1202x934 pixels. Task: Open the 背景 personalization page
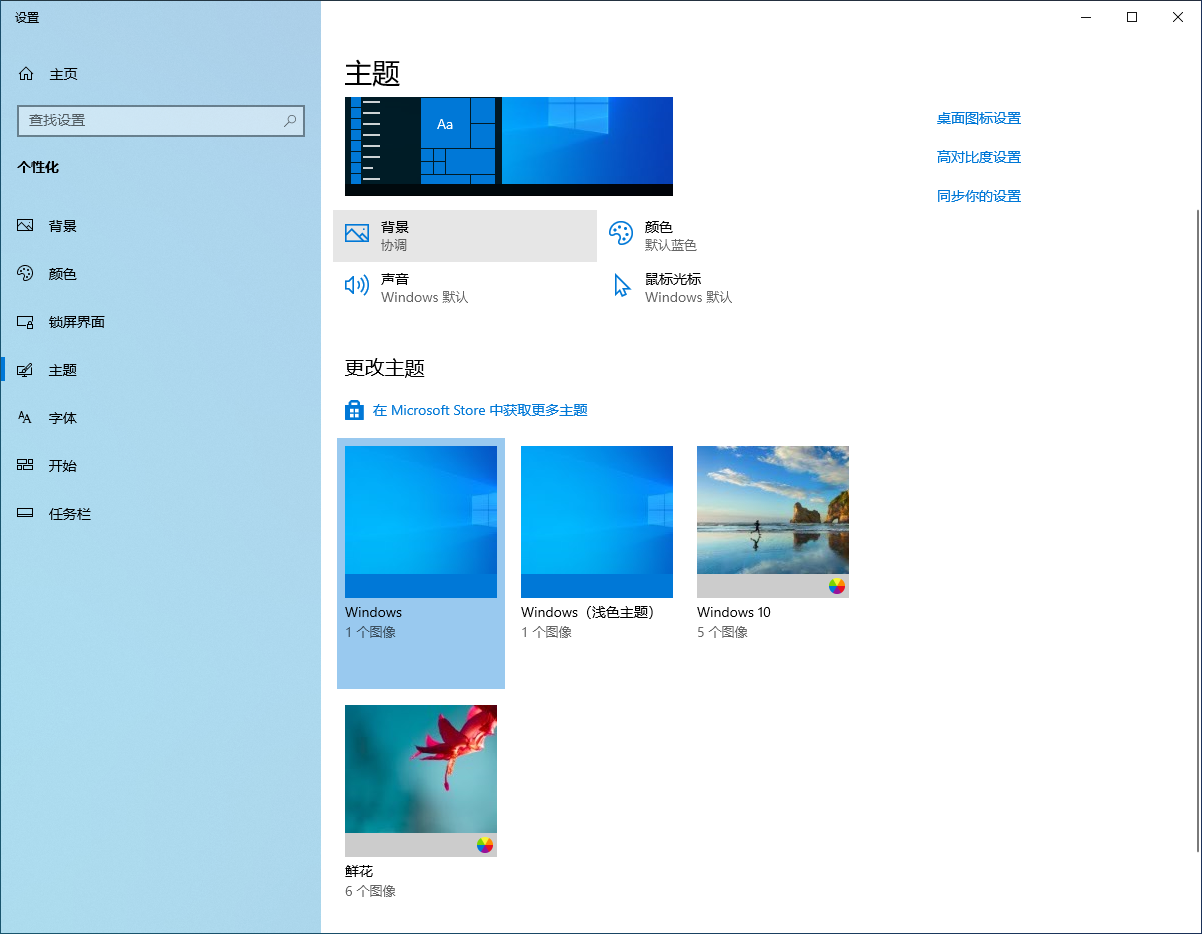point(160,226)
